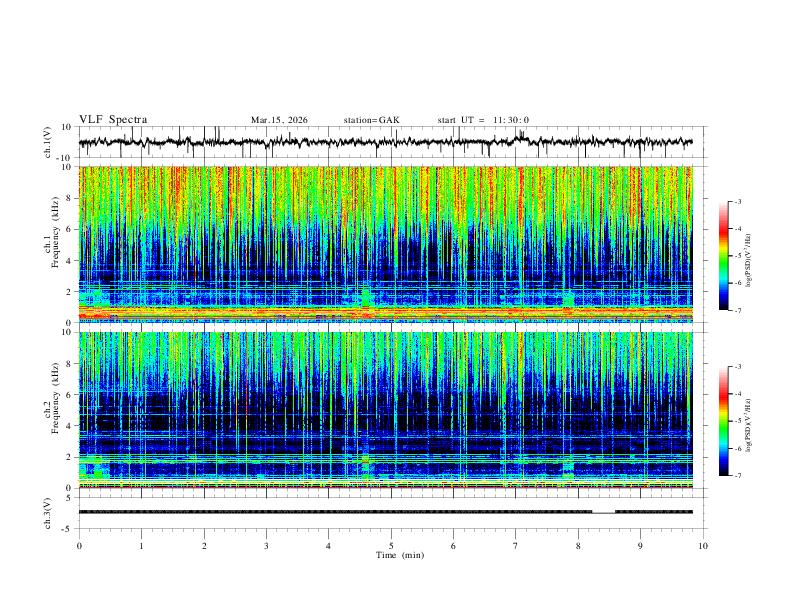Click the "-7" tick on ch.1 colorbar
This screenshot has height=612, width=792.
coord(738,311)
